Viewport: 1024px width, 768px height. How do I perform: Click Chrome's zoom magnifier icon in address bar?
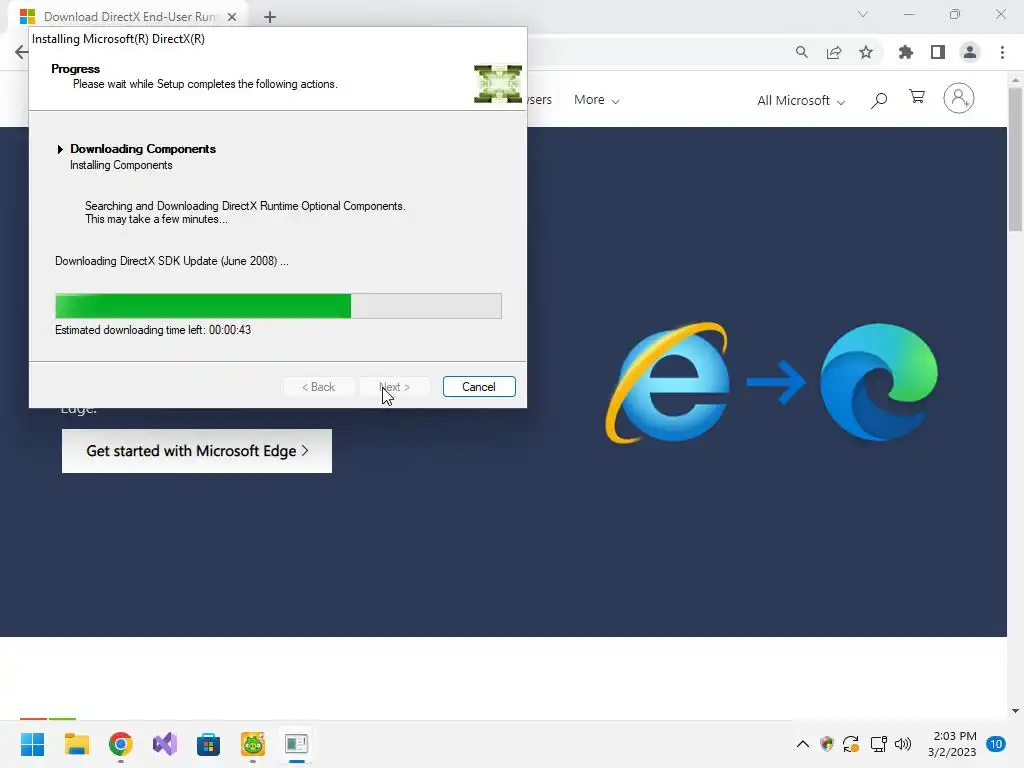pos(801,52)
